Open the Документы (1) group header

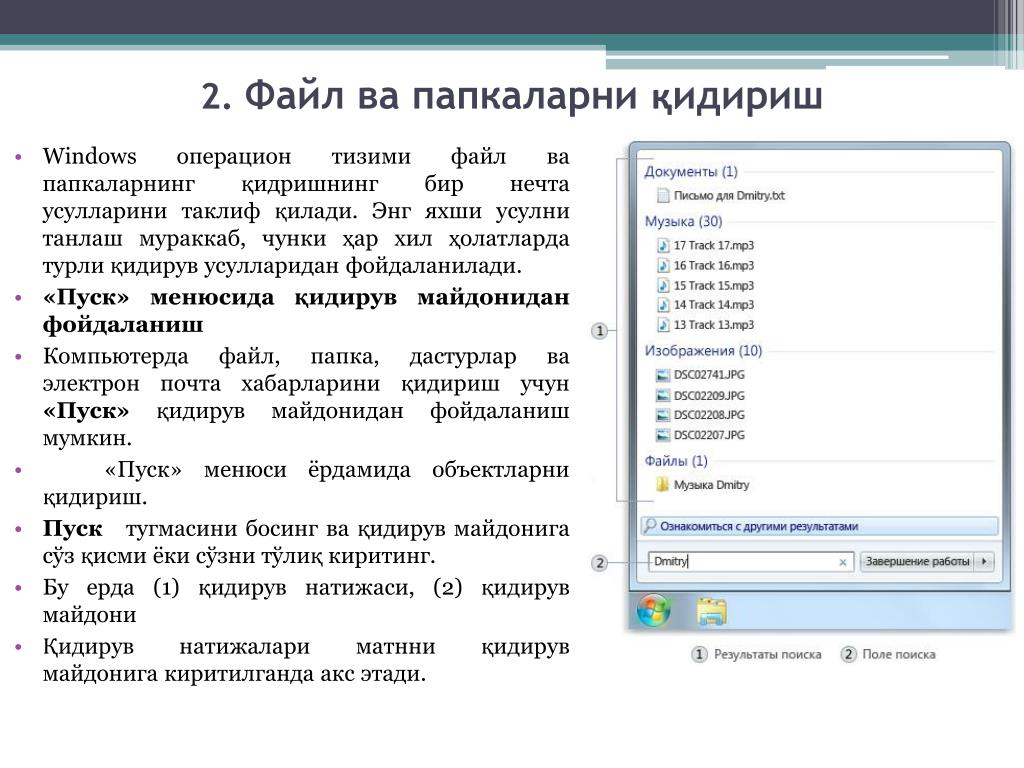[x=691, y=172]
